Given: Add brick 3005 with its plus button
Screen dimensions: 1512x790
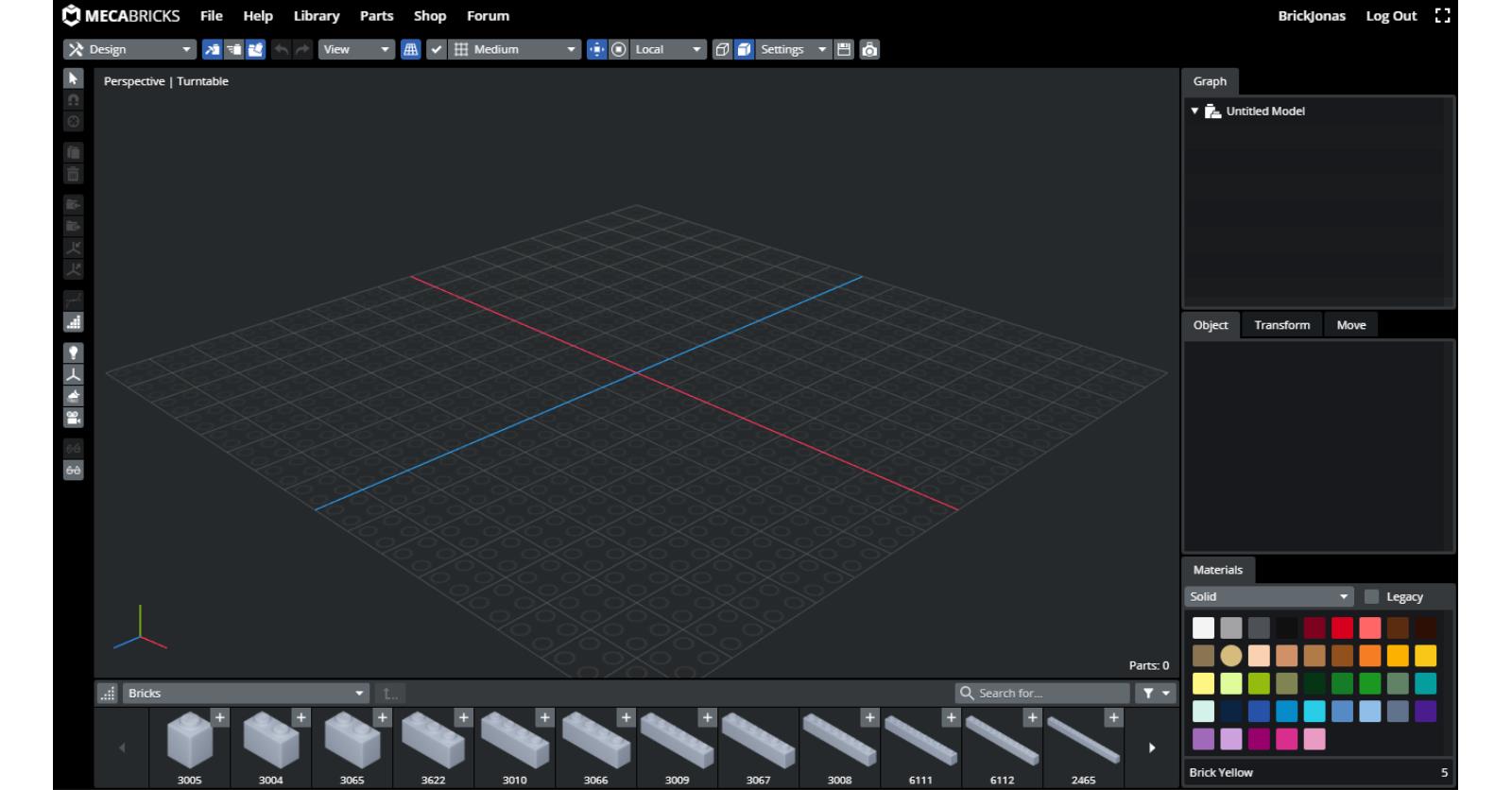Looking at the screenshot, I should tap(219, 717).
